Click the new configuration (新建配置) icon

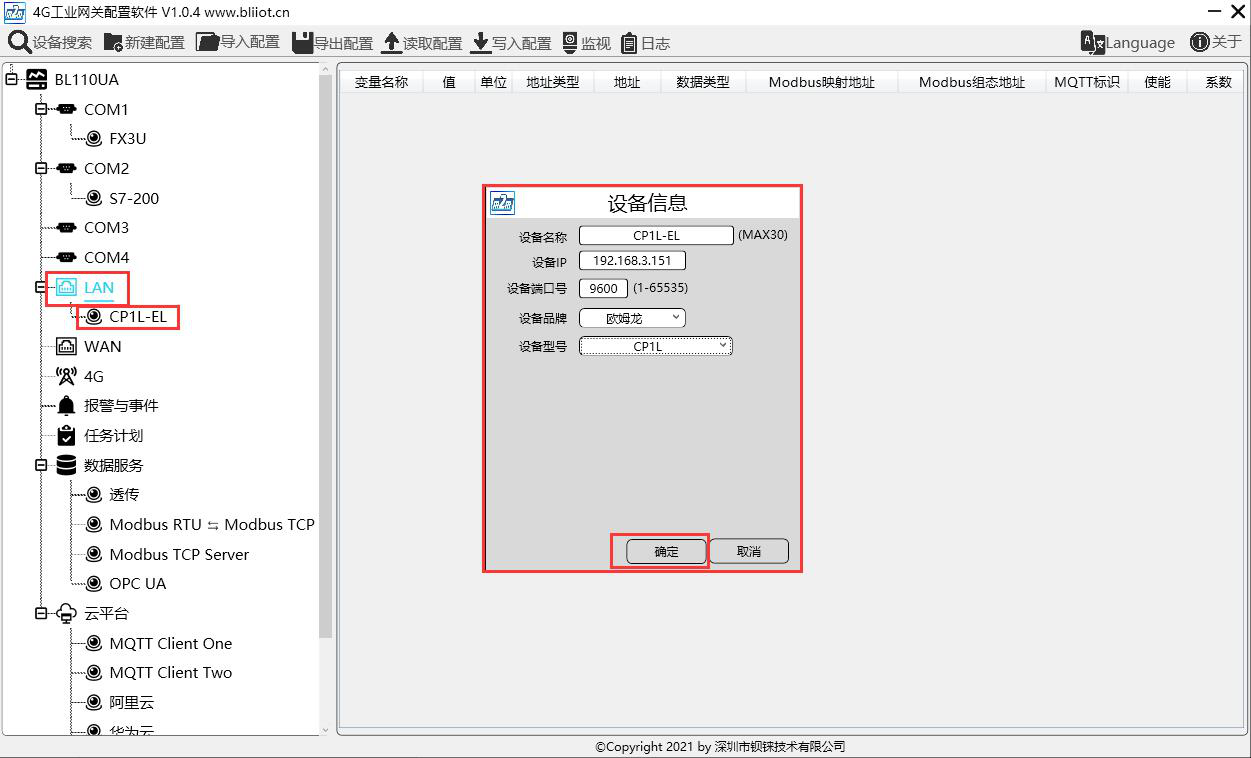coord(113,42)
